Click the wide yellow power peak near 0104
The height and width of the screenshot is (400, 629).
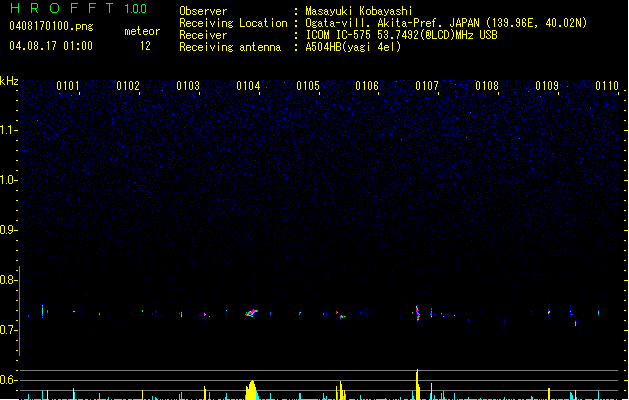point(251,390)
